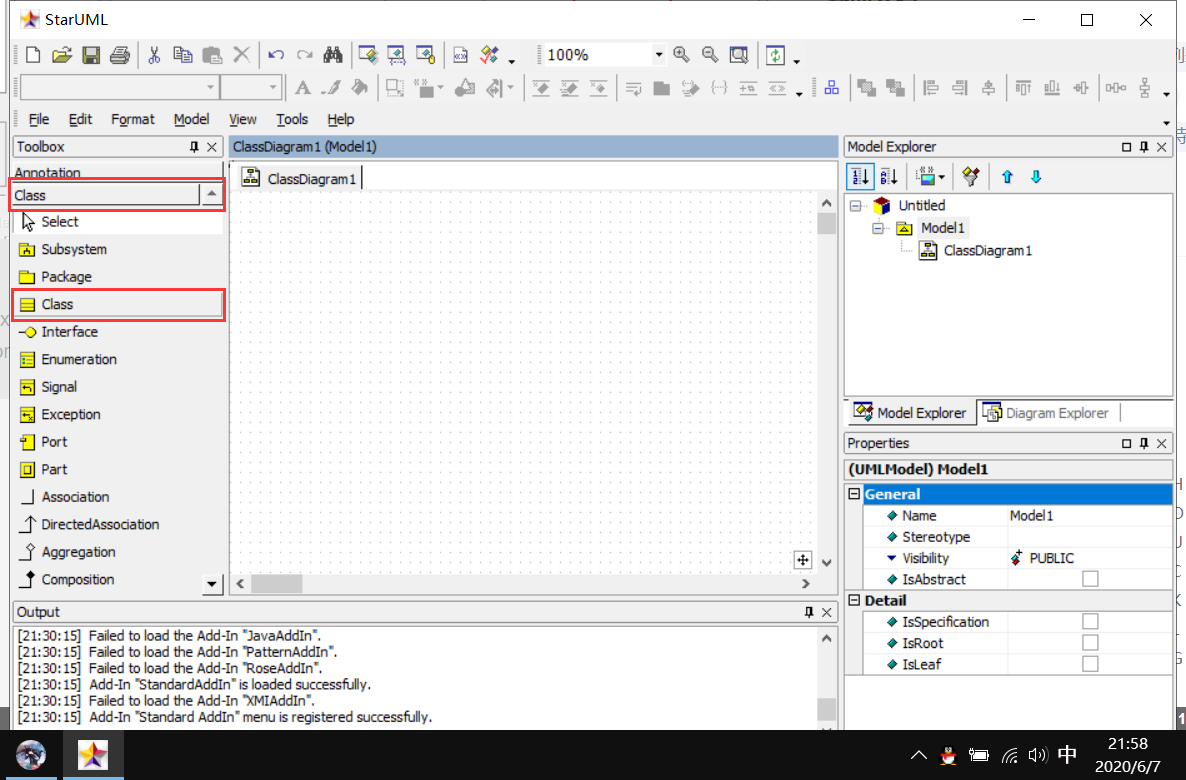1186x780 pixels.
Task: Move element down in Model Explorer
Action: pos(1036,177)
